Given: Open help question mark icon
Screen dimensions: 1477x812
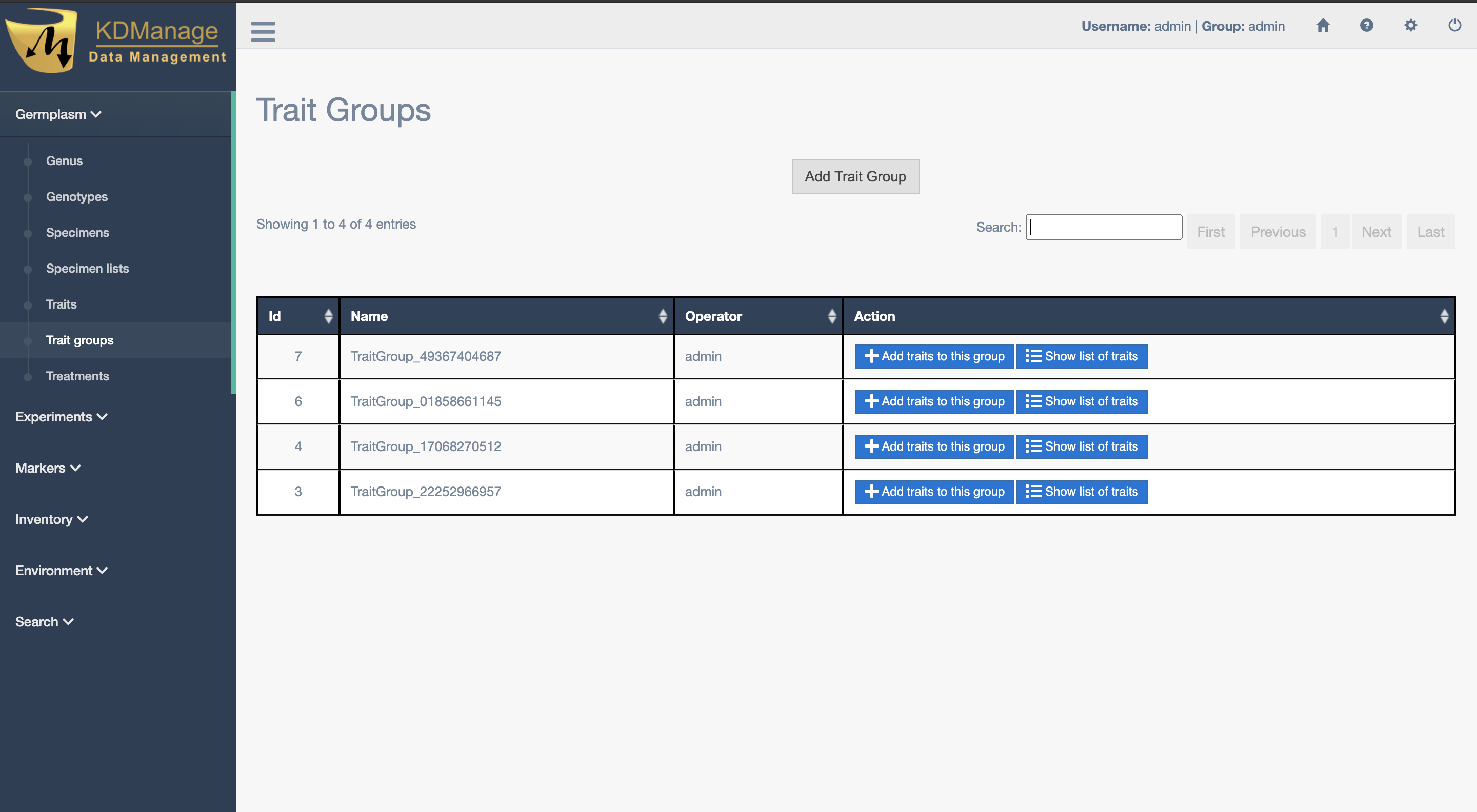Looking at the screenshot, I should pyautogui.click(x=1366, y=26).
